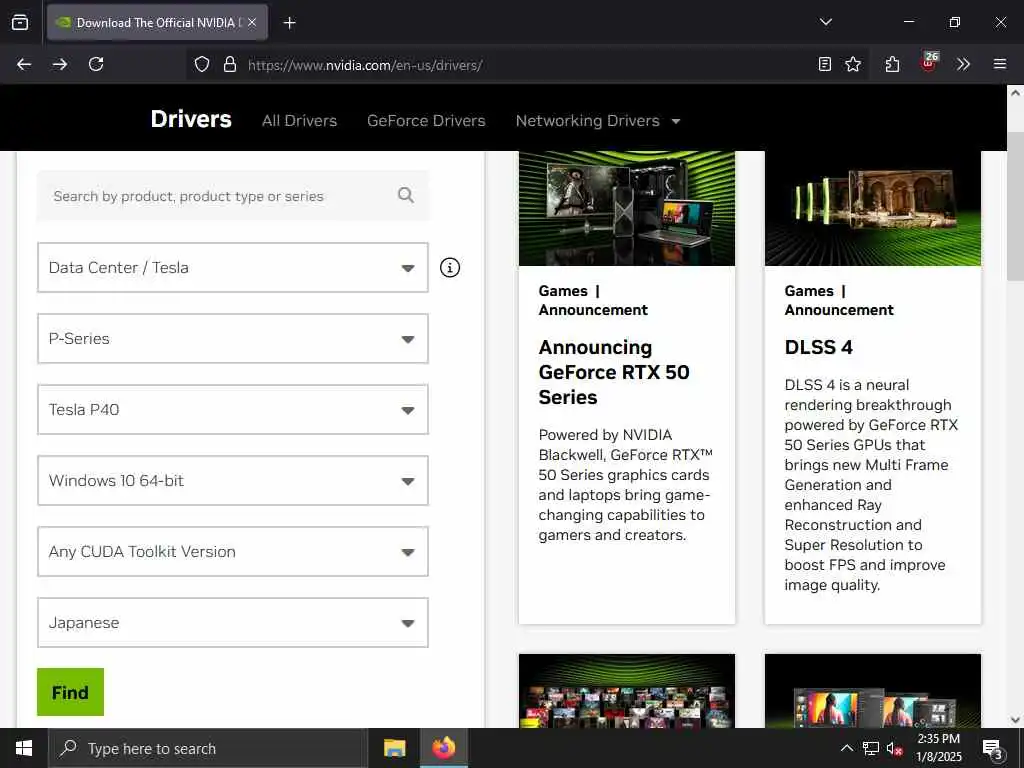Viewport: 1024px width, 768px height.
Task: Go forward to next page
Action: 60,64
